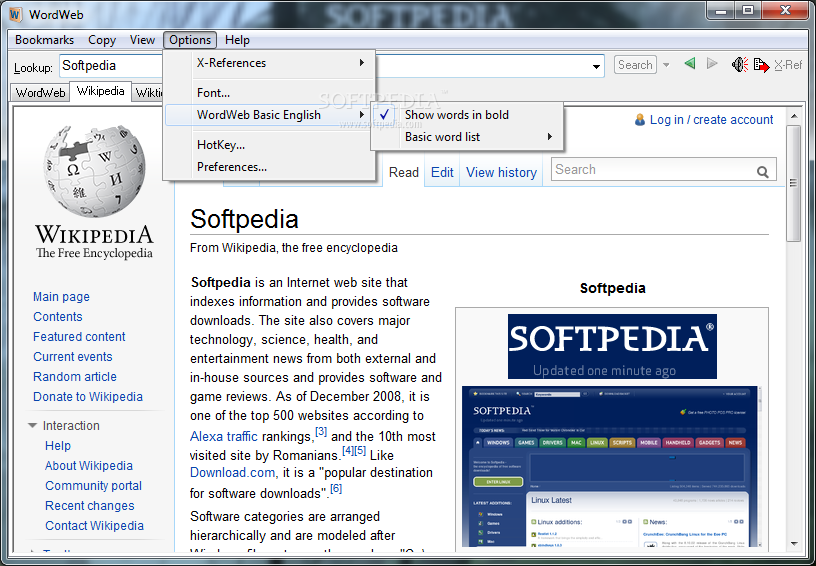This screenshot has height=566, width=816.
Task: Open the Community portal link
Action: [x=94, y=486]
